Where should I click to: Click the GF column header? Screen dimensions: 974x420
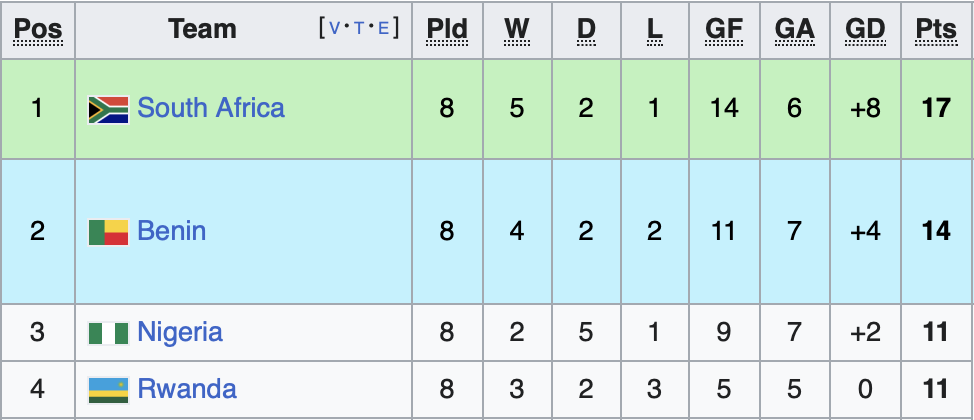[x=724, y=30]
